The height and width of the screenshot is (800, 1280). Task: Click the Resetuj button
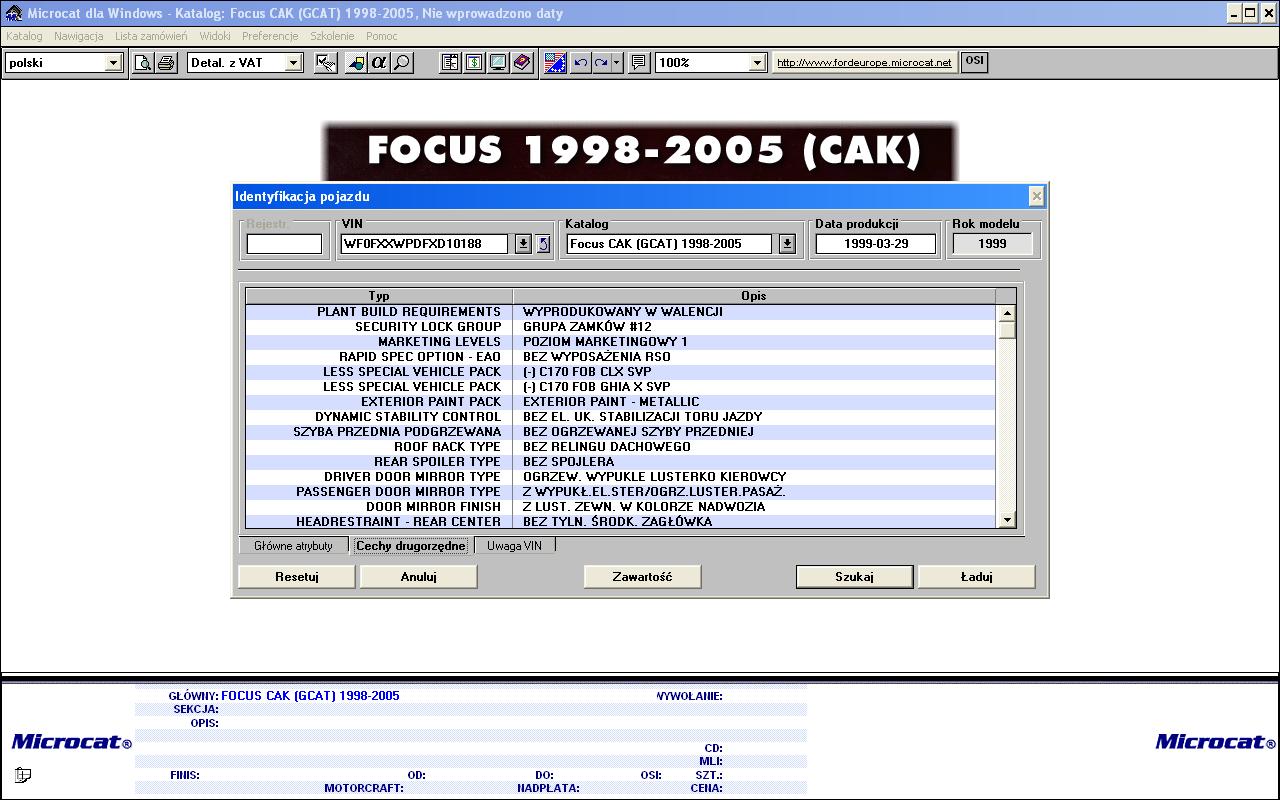tap(297, 577)
